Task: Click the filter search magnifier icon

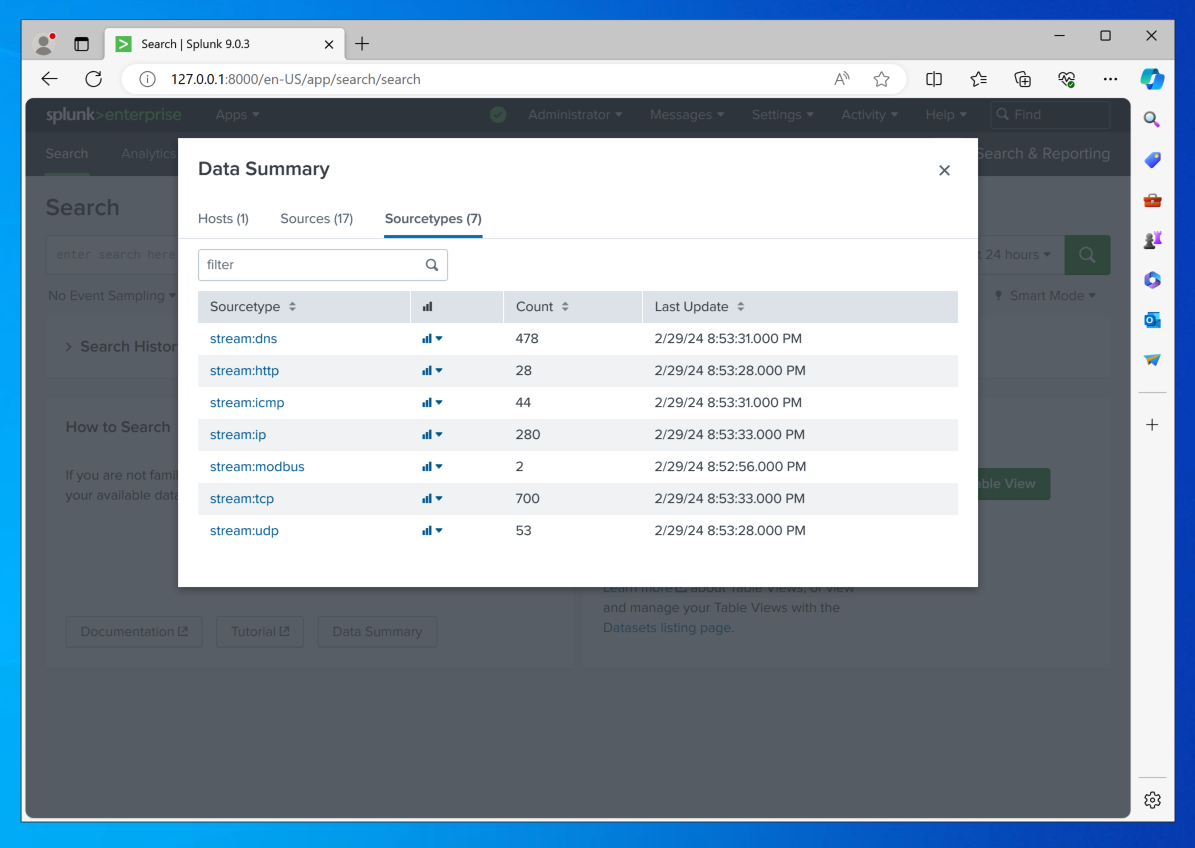Action: (432, 265)
